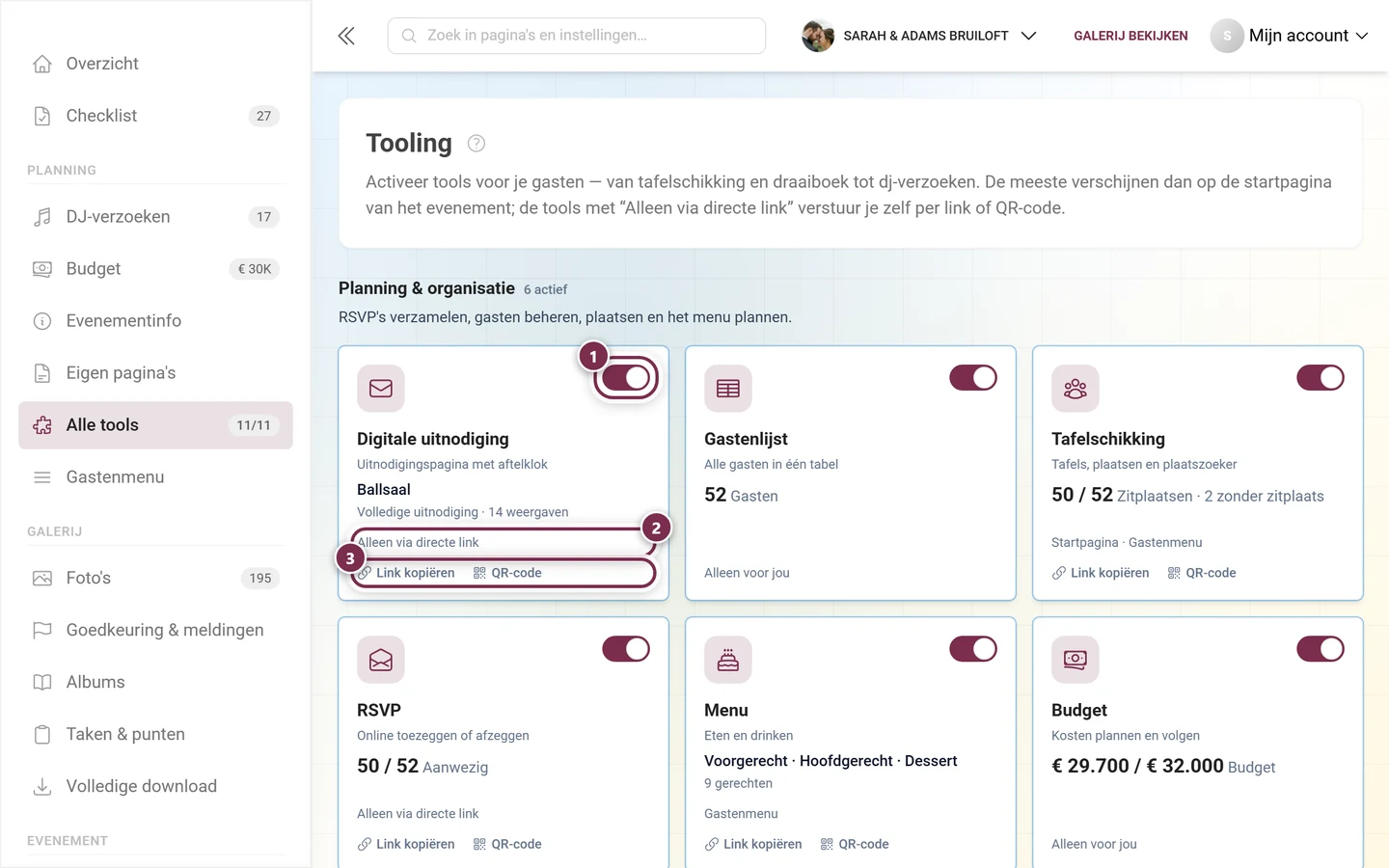Show QR-code for Tafelschikking
The image size is (1389, 868).
(x=1202, y=573)
